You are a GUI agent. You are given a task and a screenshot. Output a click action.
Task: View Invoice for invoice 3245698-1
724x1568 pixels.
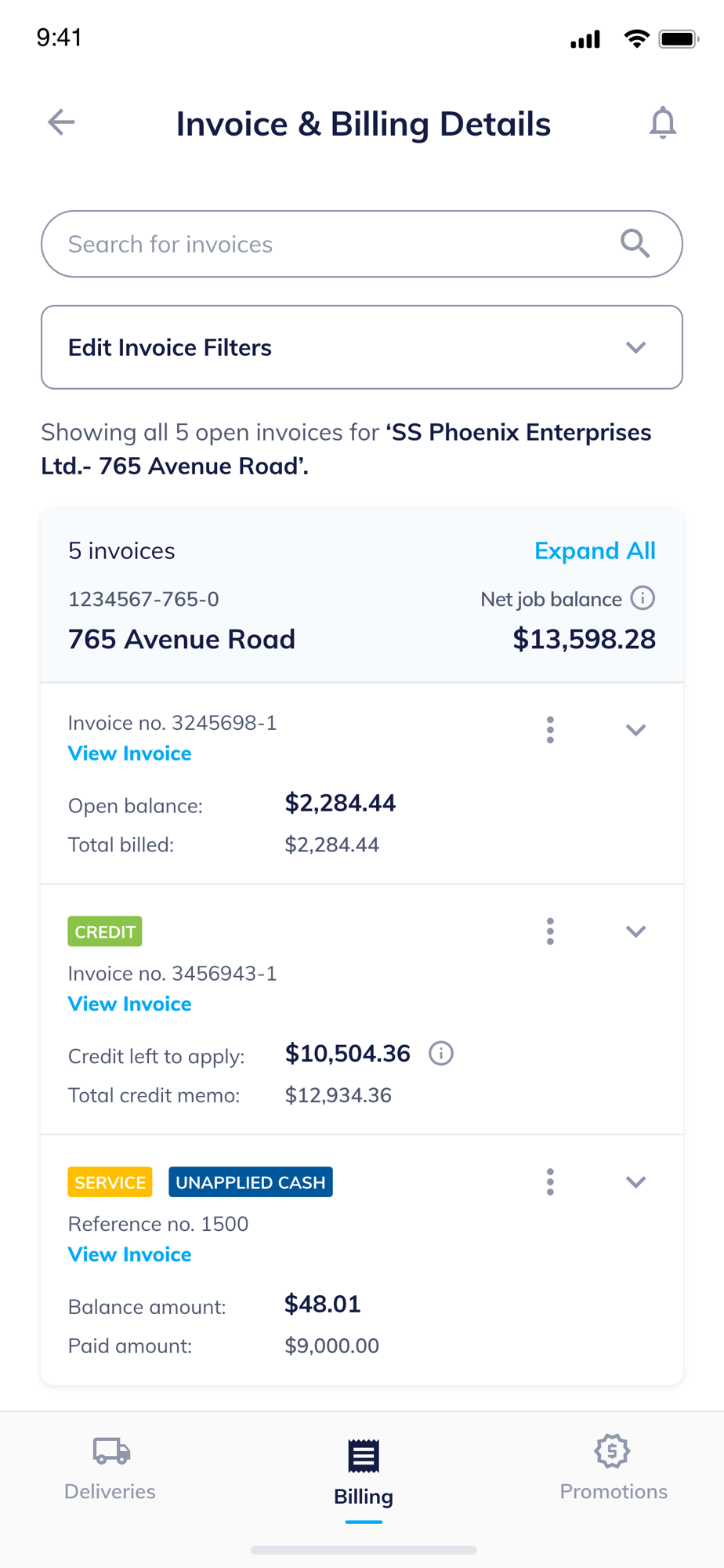130,753
